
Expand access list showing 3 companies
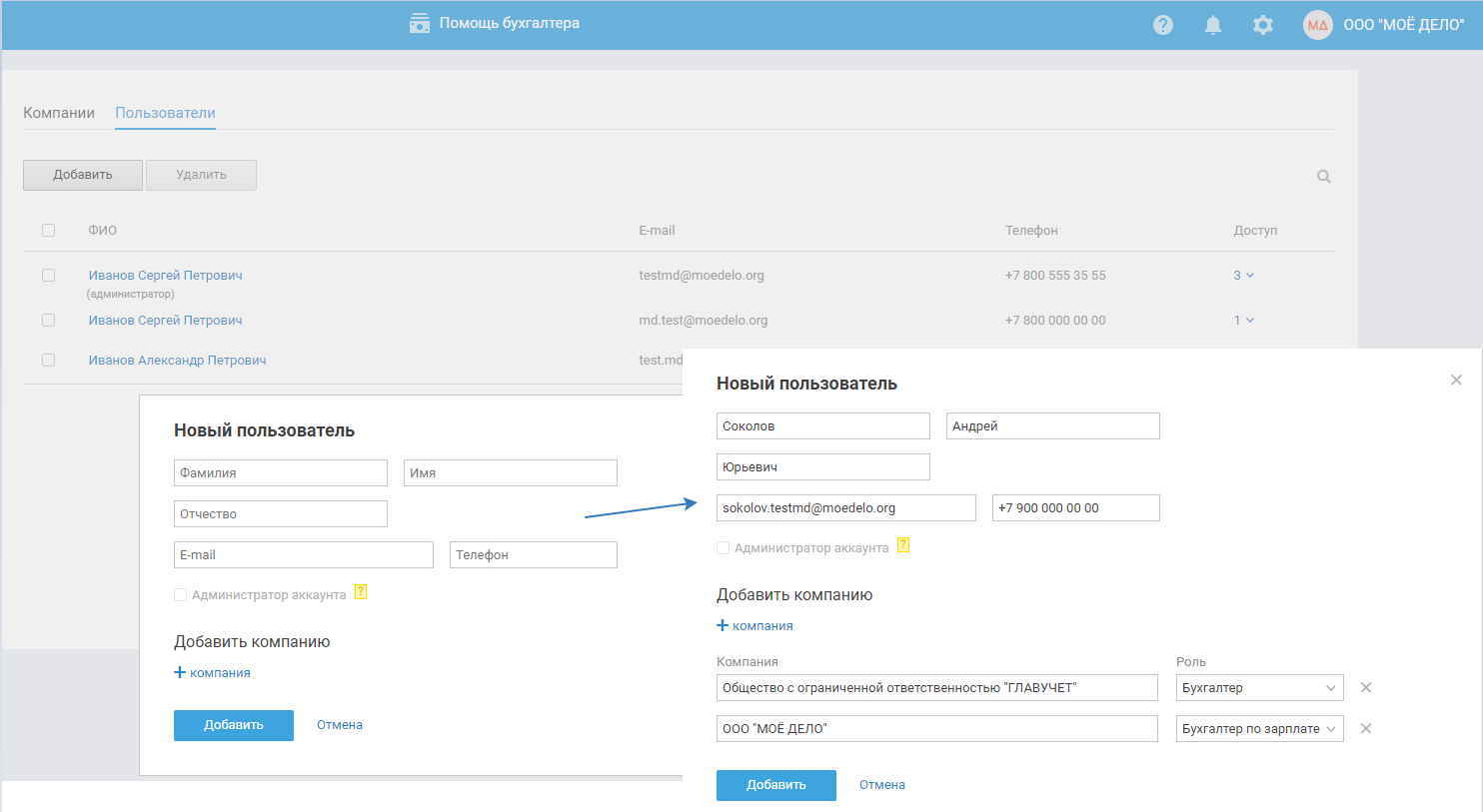[x=1243, y=276]
